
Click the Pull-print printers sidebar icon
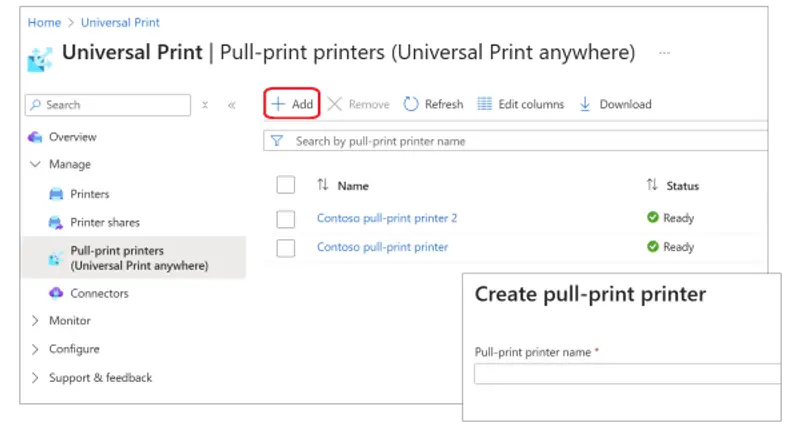[55, 259]
